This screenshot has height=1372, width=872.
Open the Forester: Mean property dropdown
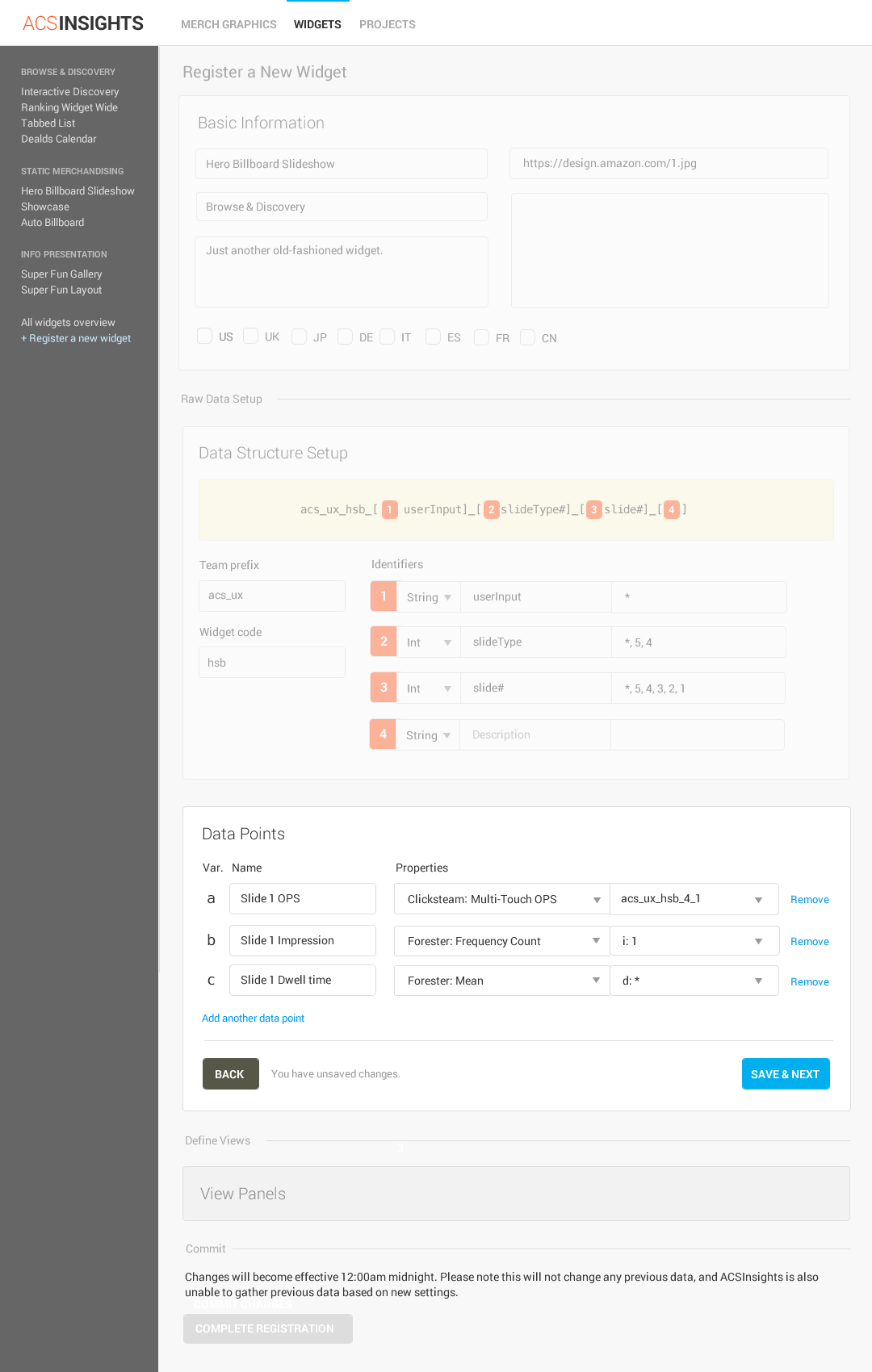pos(501,981)
